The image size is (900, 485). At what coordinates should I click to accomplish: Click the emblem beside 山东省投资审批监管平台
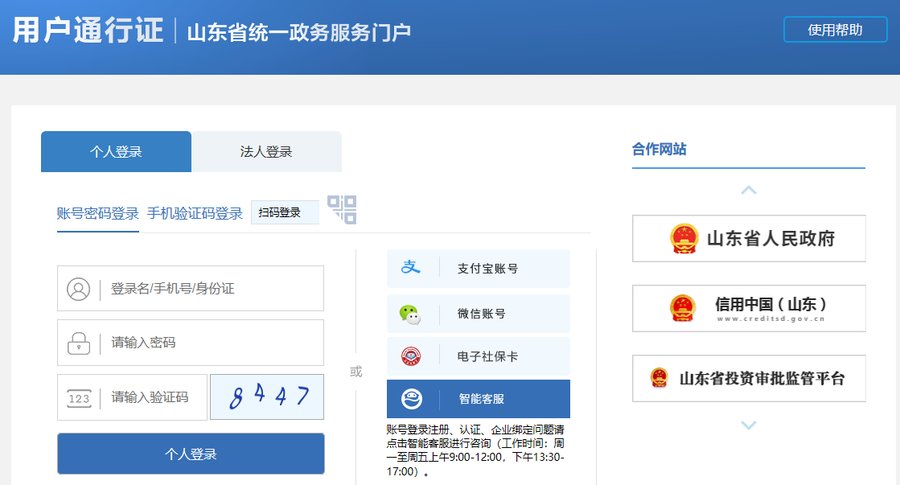660,378
